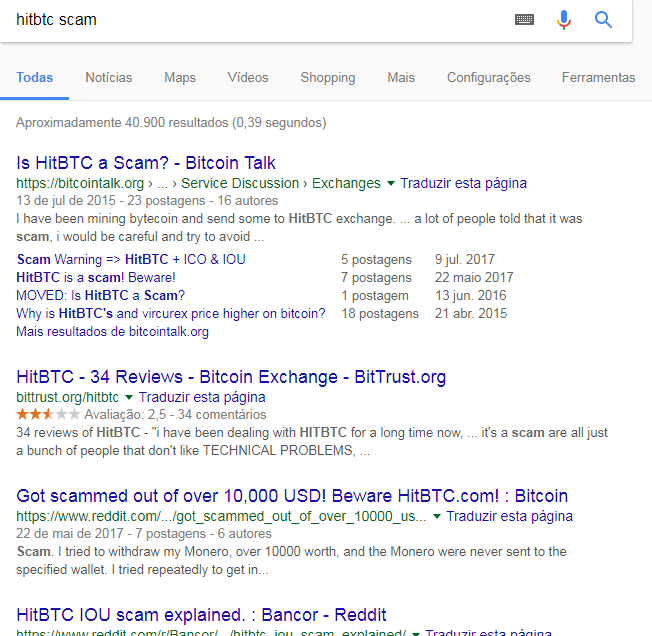Open "HitBTC IOU scam explained" Bancor Reddit result
The height and width of the screenshot is (636, 652).
tap(201, 615)
